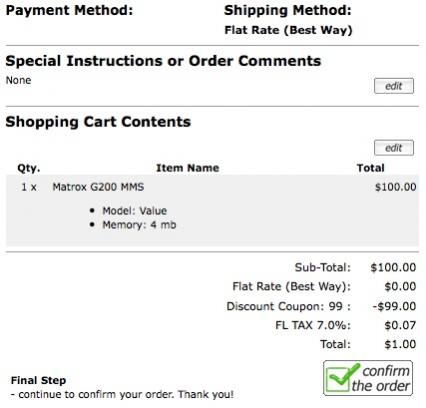The image size is (426, 408).
Task: Click the Qty. column header
Action: (29, 168)
